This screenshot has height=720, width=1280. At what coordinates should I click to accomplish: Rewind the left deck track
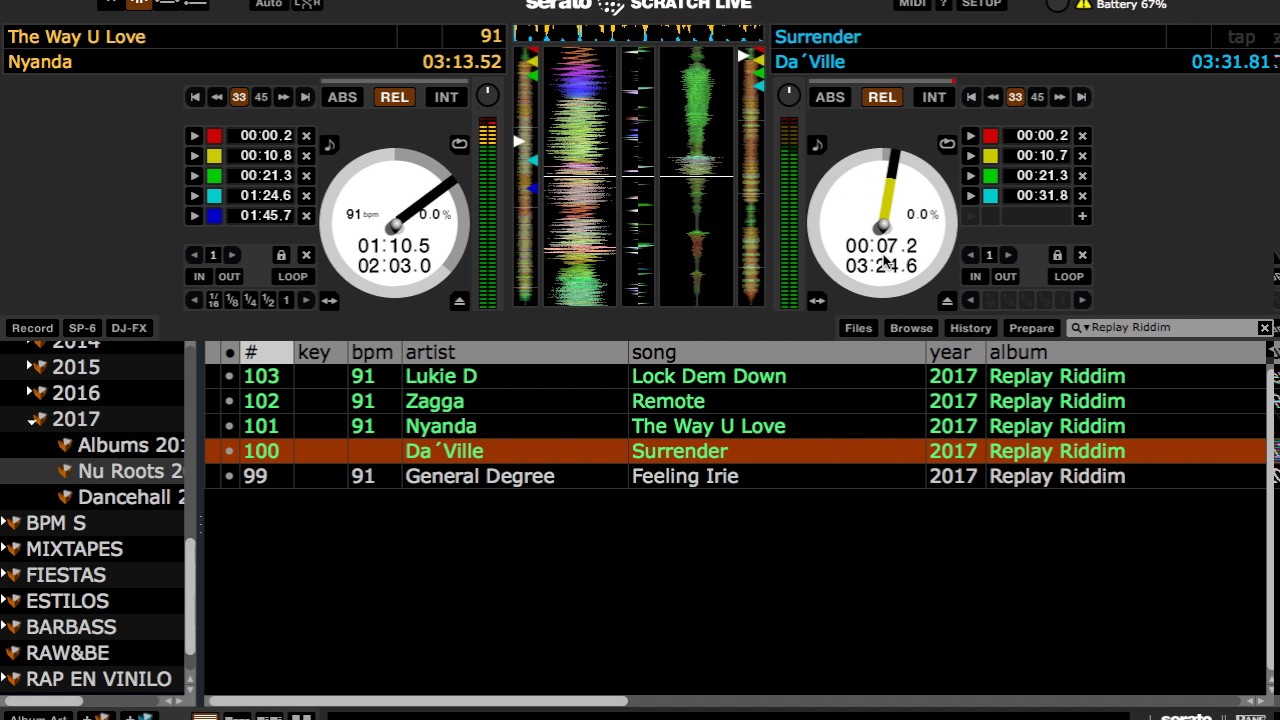217,97
